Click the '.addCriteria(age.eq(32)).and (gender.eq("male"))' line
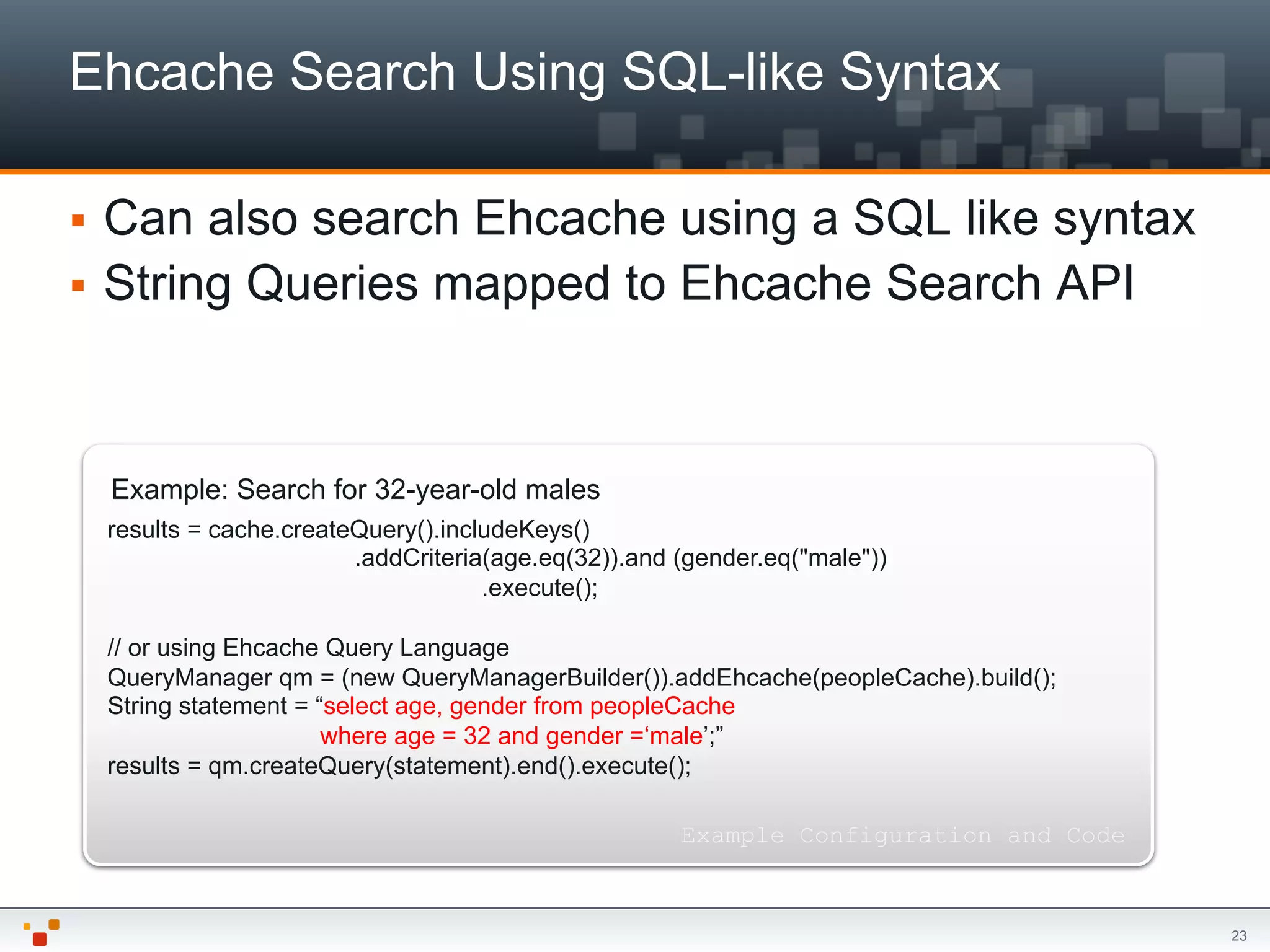This screenshot has height=952, width=1270. (x=621, y=558)
